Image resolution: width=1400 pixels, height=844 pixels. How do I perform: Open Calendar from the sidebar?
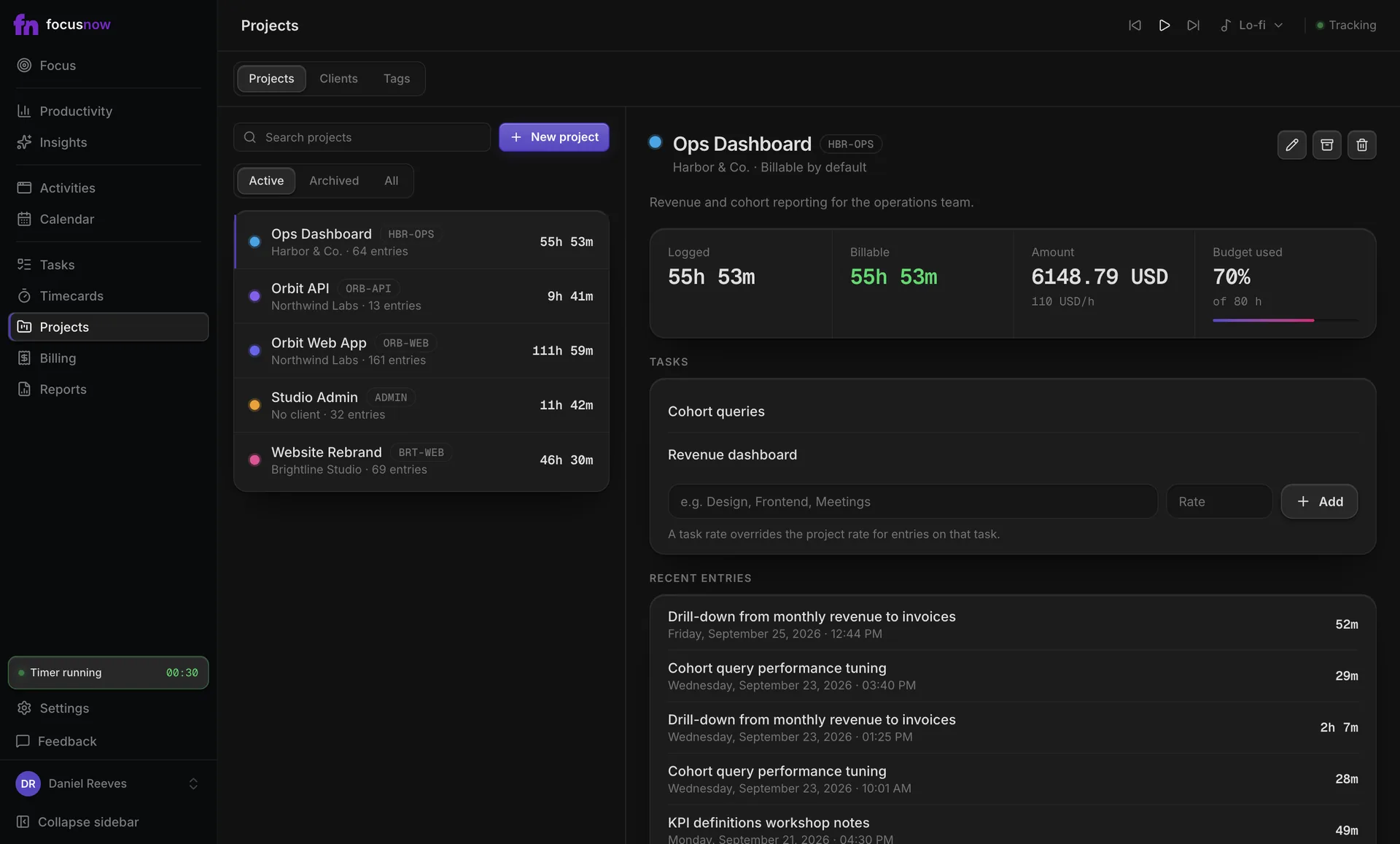click(x=109, y=219)
